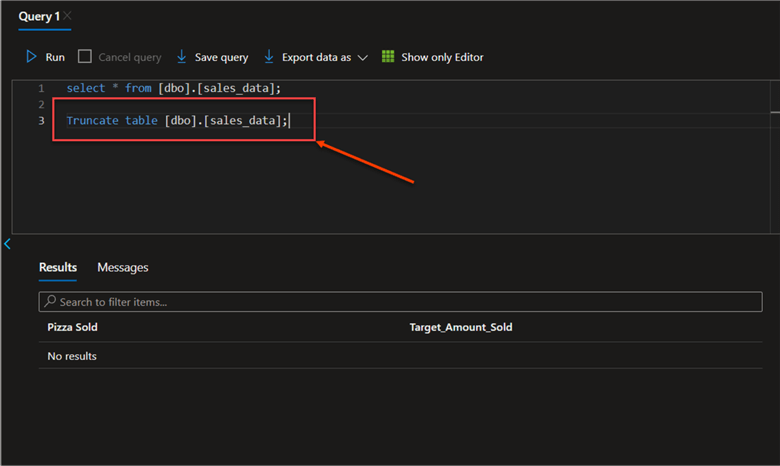Screen dimensions: 780x466
Task: Click the green Show only Editor grid icon
Action: (388, 57)
